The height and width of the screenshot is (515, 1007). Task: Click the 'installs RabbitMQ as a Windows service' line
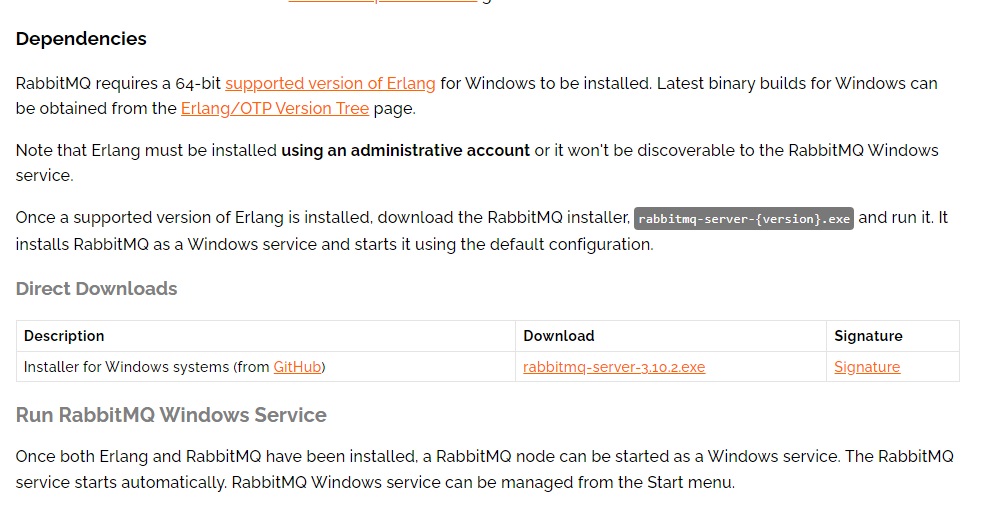[x=335, y=245]
